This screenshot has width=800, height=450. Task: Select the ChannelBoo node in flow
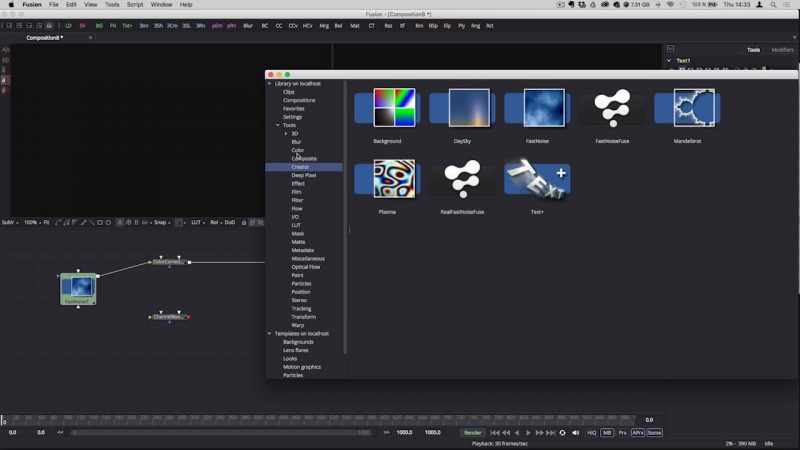(x=169, y=317)
